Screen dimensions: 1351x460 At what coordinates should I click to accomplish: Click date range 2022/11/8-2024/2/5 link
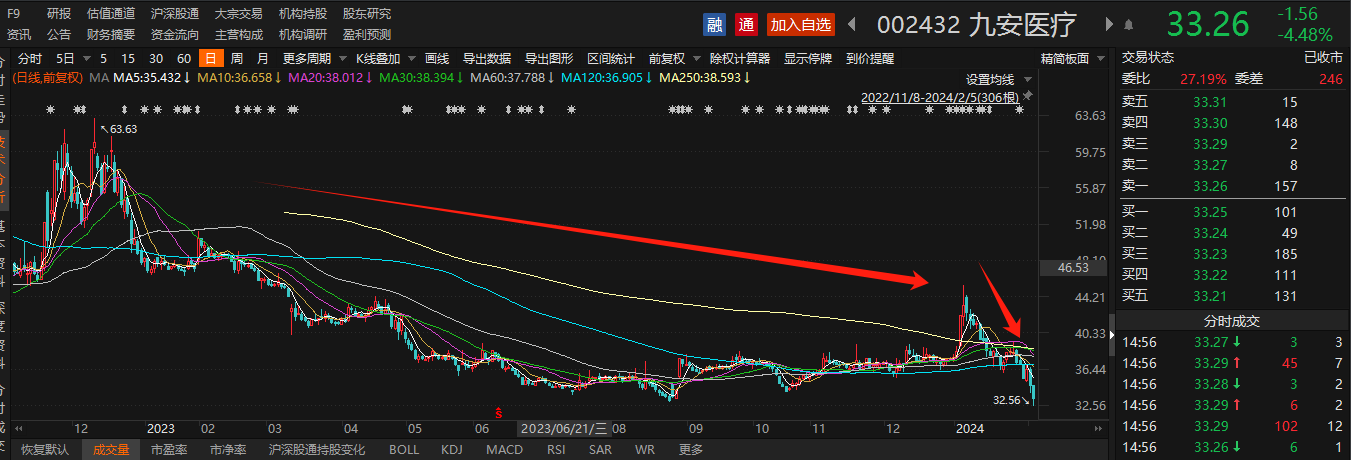coord(941,97)
